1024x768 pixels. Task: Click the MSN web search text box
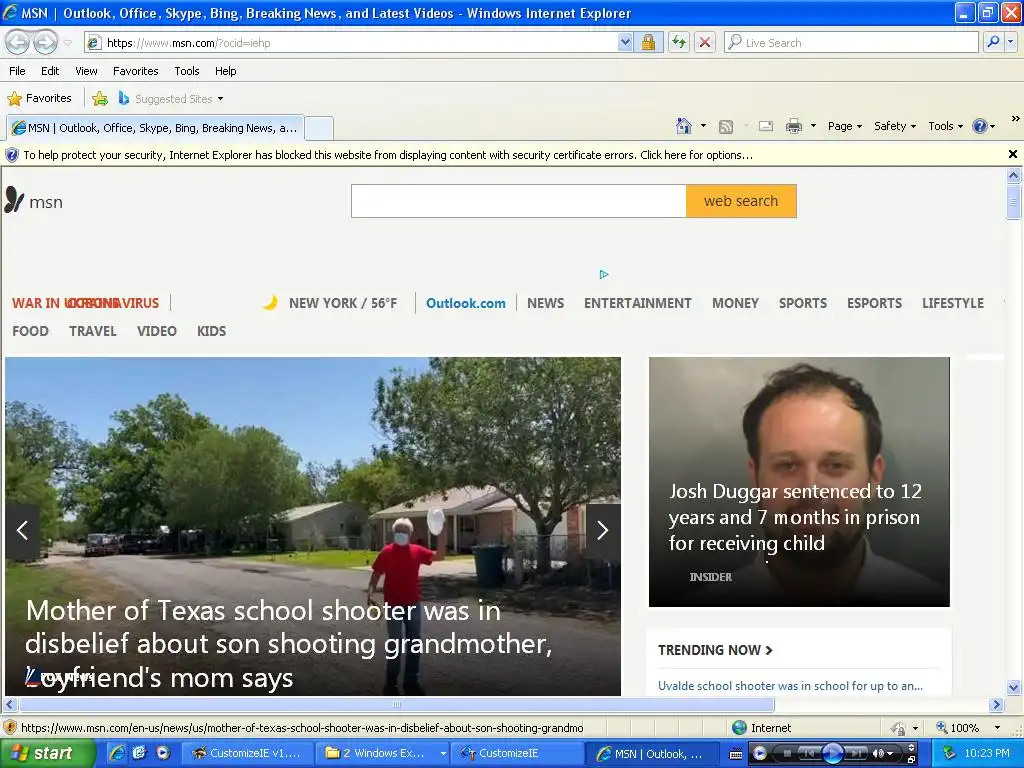click(519, 201)
